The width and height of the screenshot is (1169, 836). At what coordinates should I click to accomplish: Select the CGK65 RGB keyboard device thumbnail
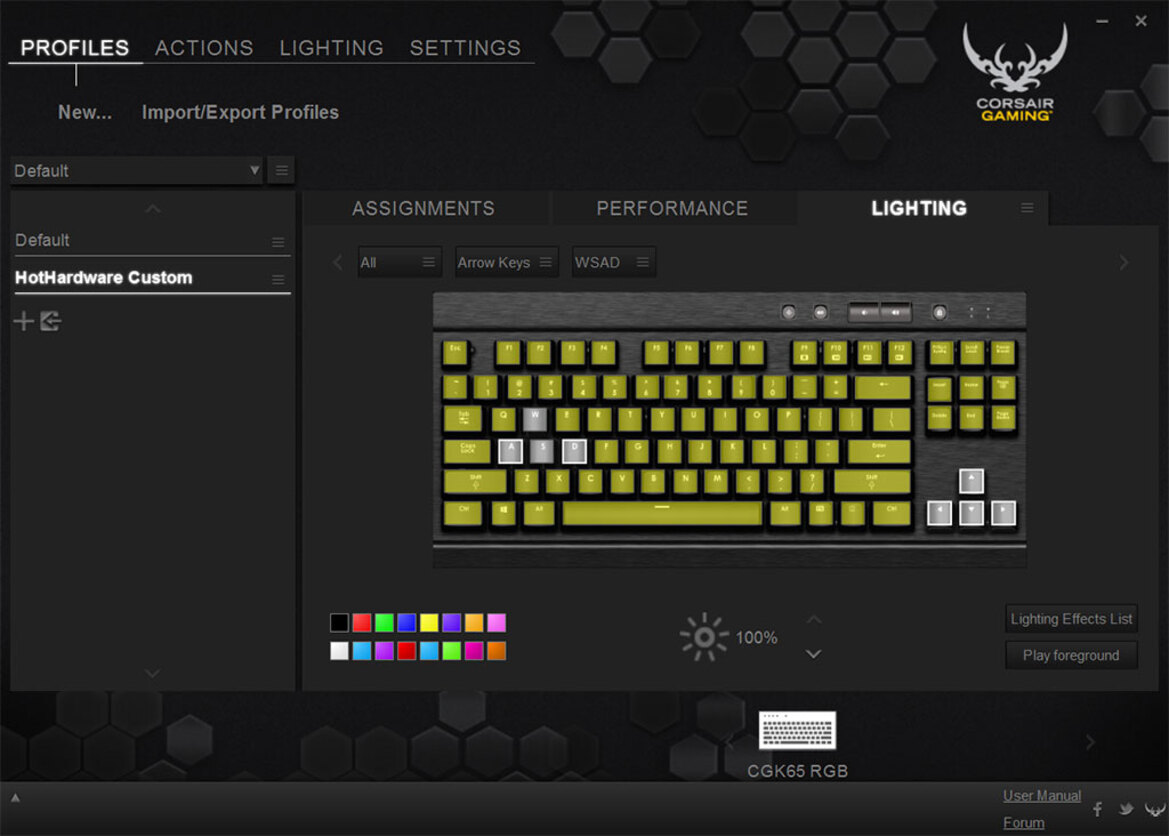click(797, 730)
